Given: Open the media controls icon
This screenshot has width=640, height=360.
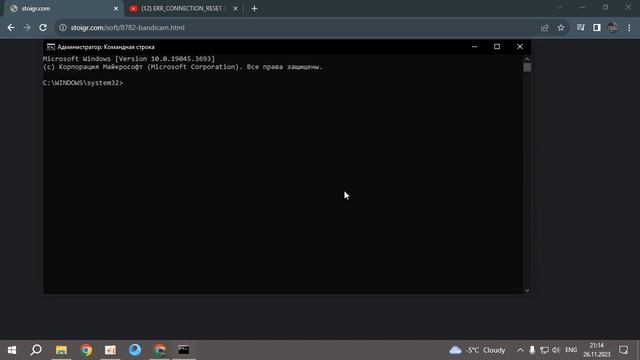Looking at the screenshot, I should [x=581, y=28].
